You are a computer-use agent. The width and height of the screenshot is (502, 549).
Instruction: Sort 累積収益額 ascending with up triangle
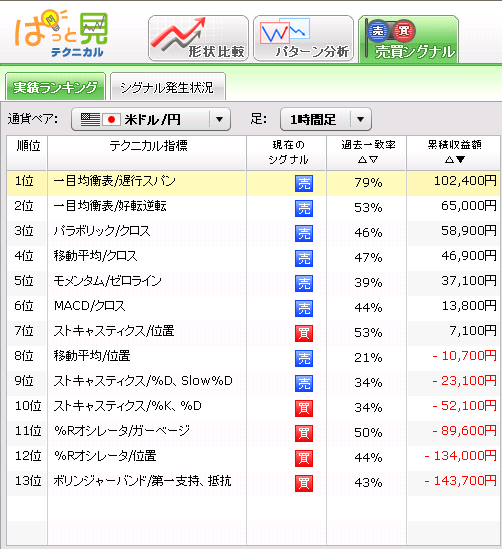449,160
